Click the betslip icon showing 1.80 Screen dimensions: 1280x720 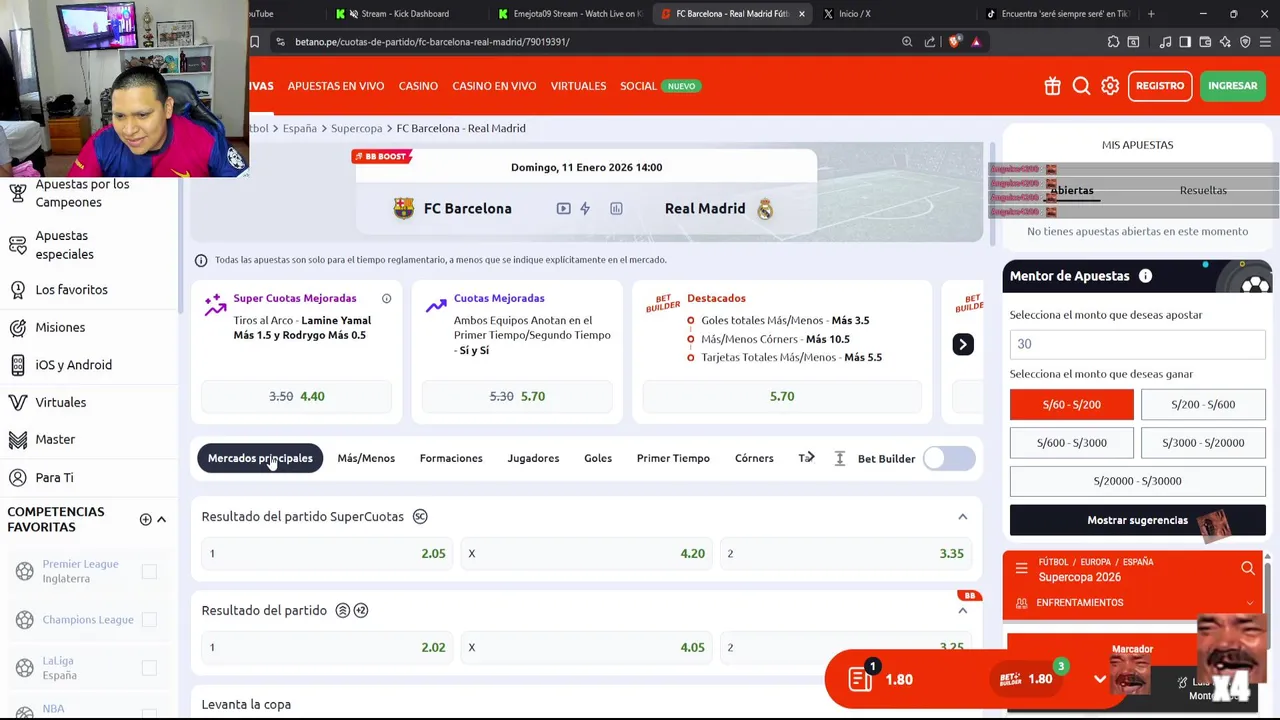coord(860,679)
